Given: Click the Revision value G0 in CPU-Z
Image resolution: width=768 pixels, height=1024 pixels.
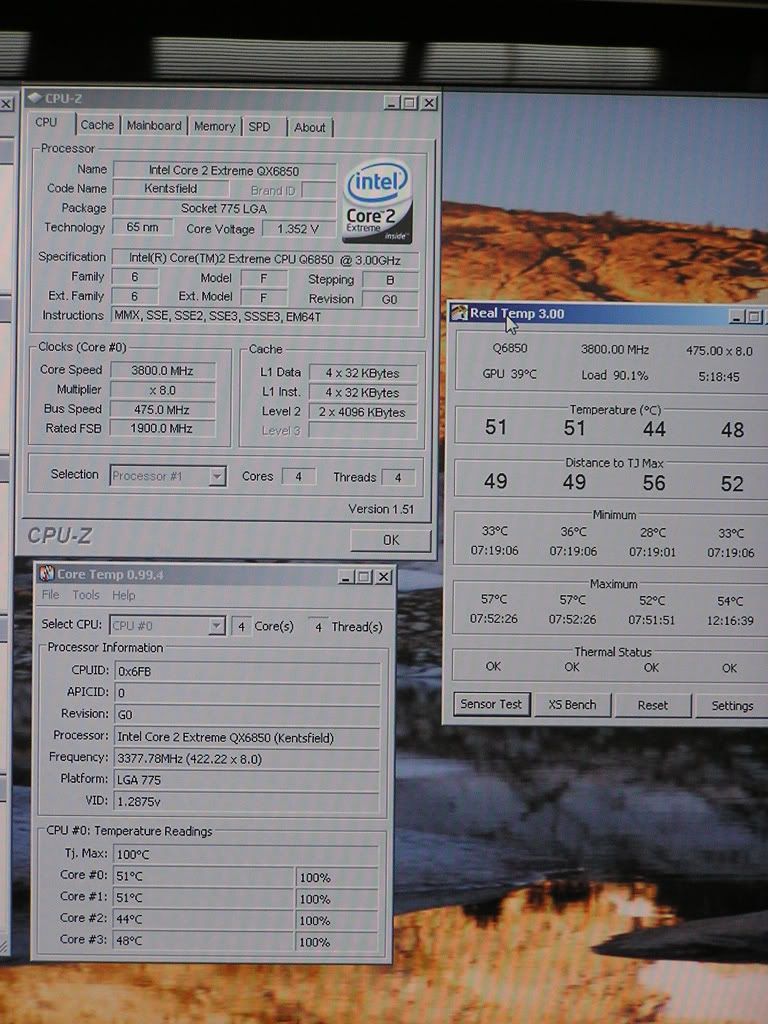Looking at the screenshot, I should [x=389, y=300].
